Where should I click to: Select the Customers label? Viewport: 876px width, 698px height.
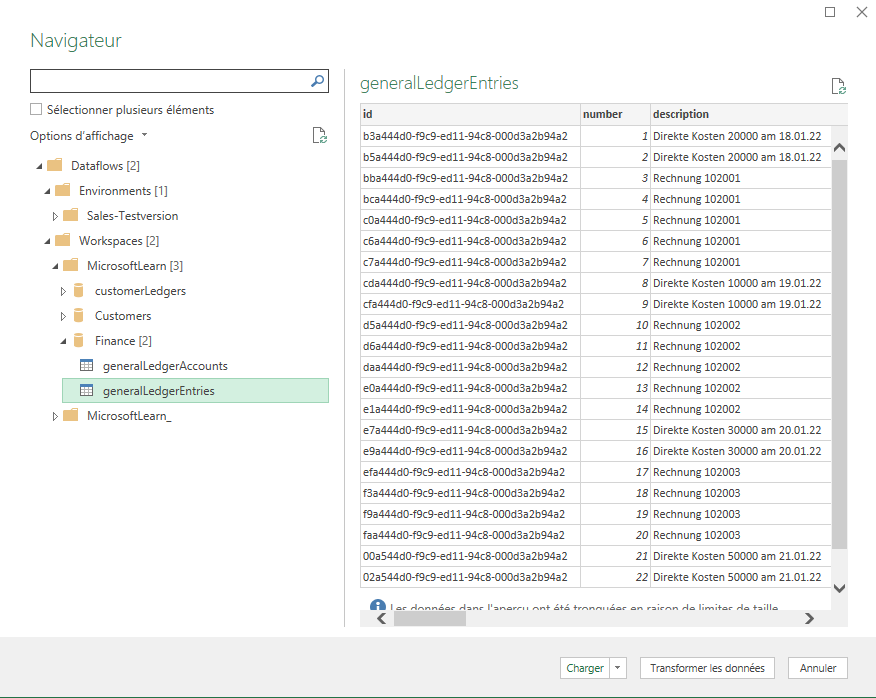(123, 316)
